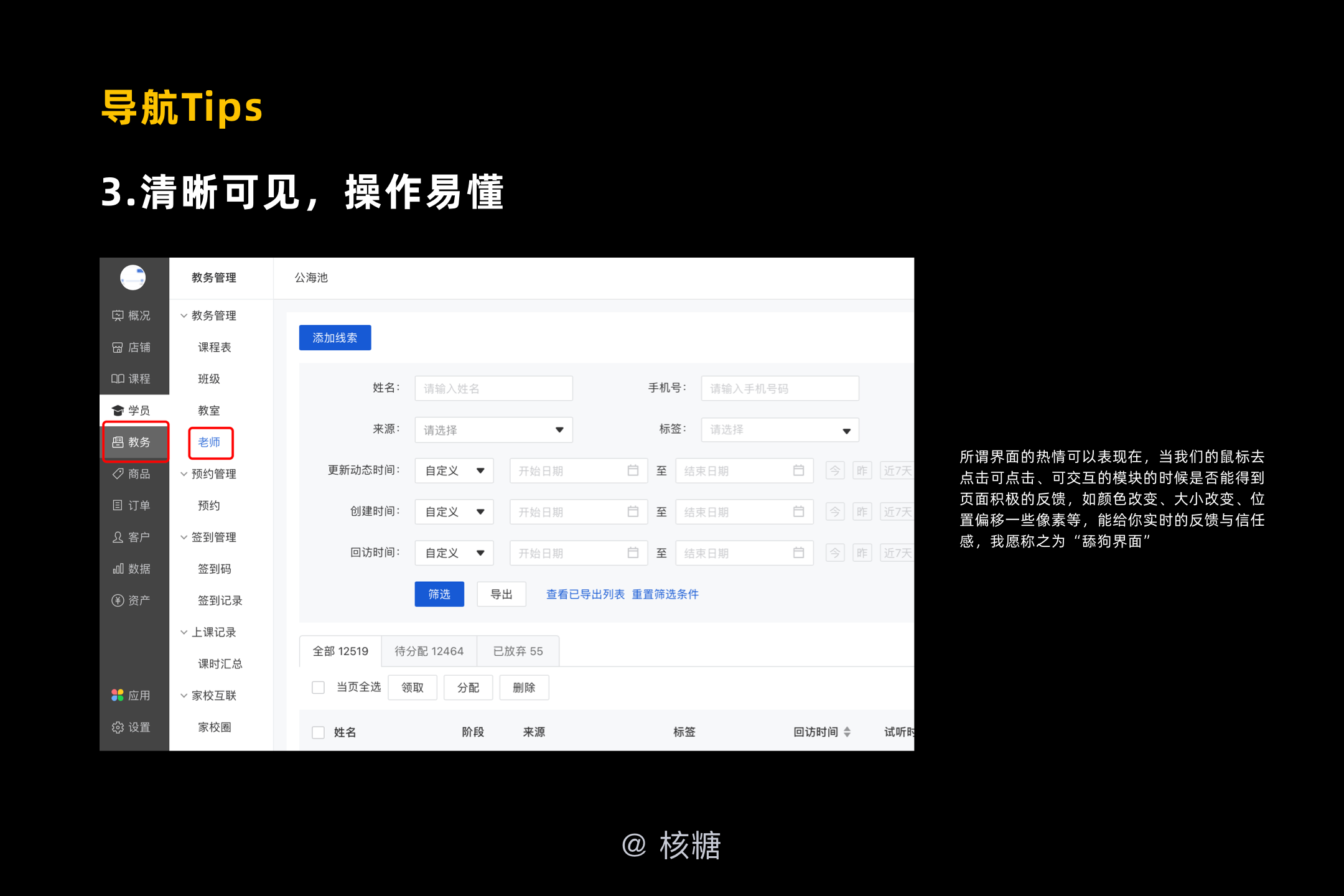Open the 设置 gear icon
The image size is (1344, 896).
pos(118,727)
